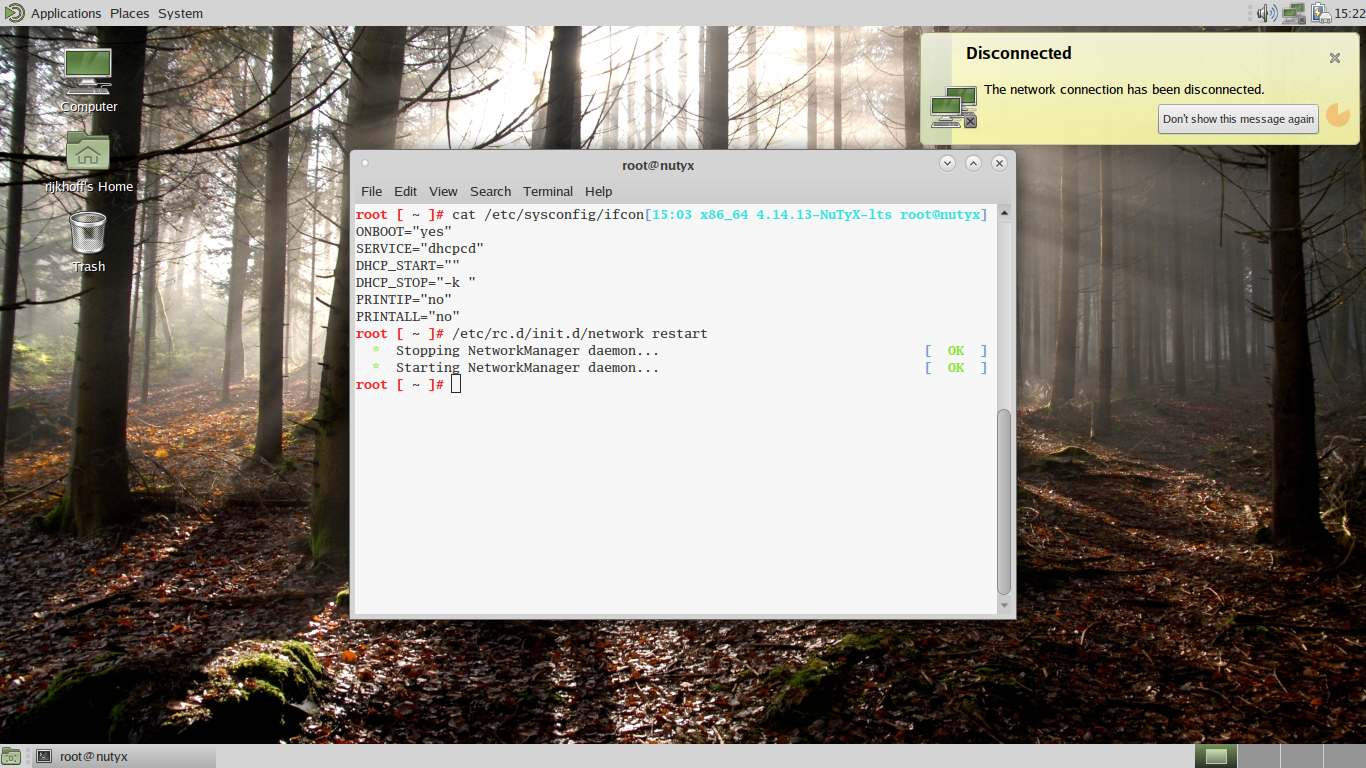Switch to the active first workspace
This screenshot has width=1366, height=768.
tap(1216, 757)
